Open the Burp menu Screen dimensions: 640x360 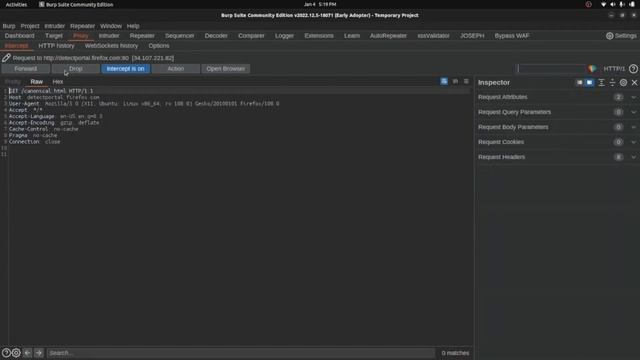(9, 26)
